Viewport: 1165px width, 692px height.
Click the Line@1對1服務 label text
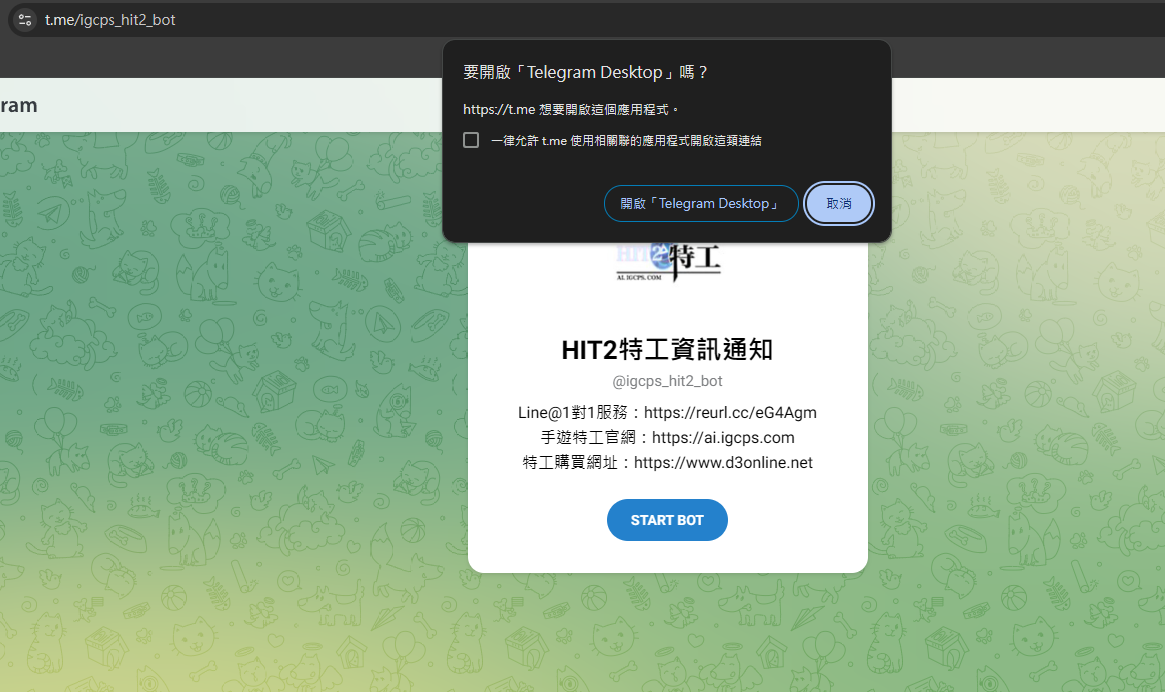coord(576,412)
